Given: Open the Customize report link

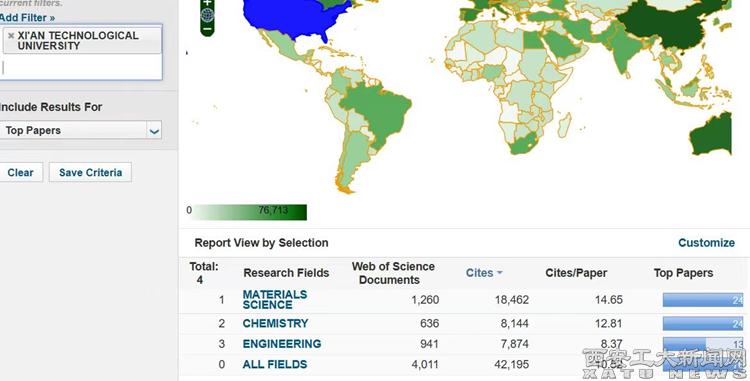Looking at the screenshot, I should click(x=706, y=243).
